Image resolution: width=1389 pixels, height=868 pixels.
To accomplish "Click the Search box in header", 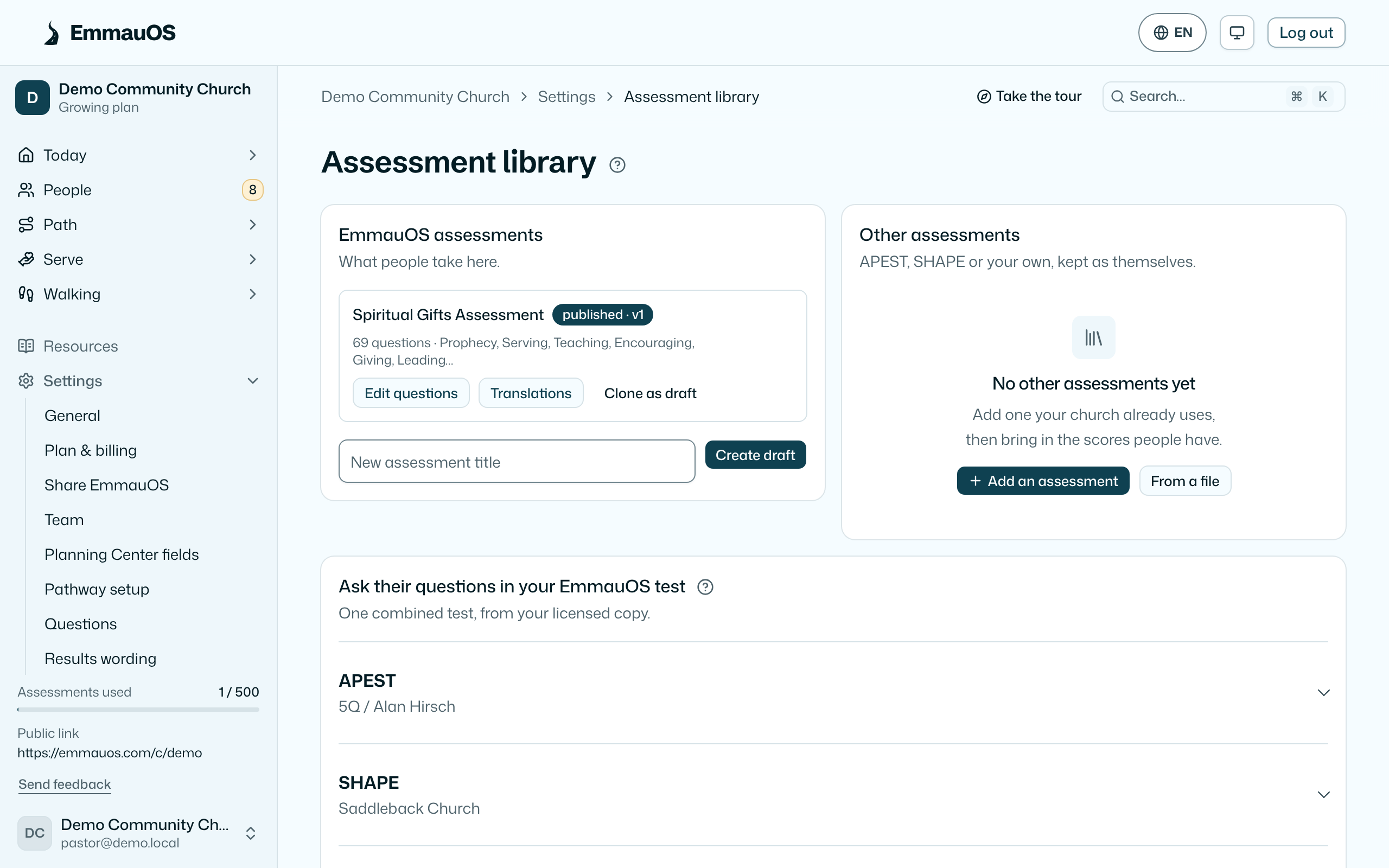I will 1223,97.
